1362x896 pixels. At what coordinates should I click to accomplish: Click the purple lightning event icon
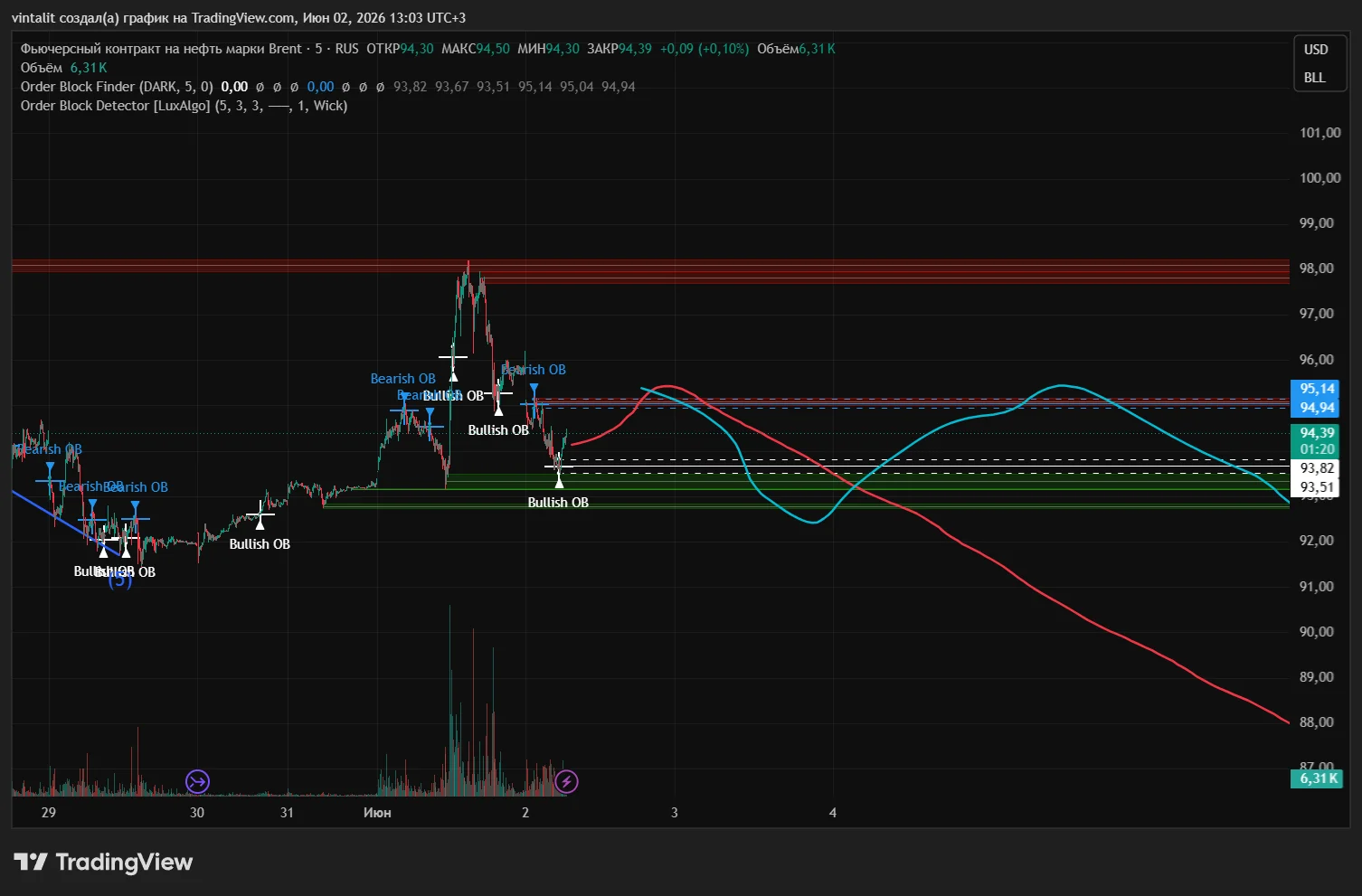[566, 781]
